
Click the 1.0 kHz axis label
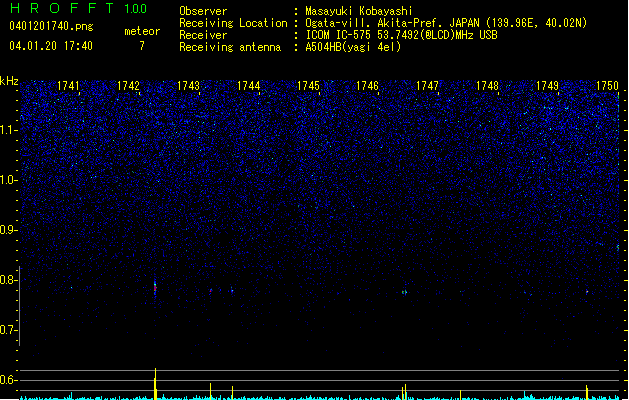8,180
